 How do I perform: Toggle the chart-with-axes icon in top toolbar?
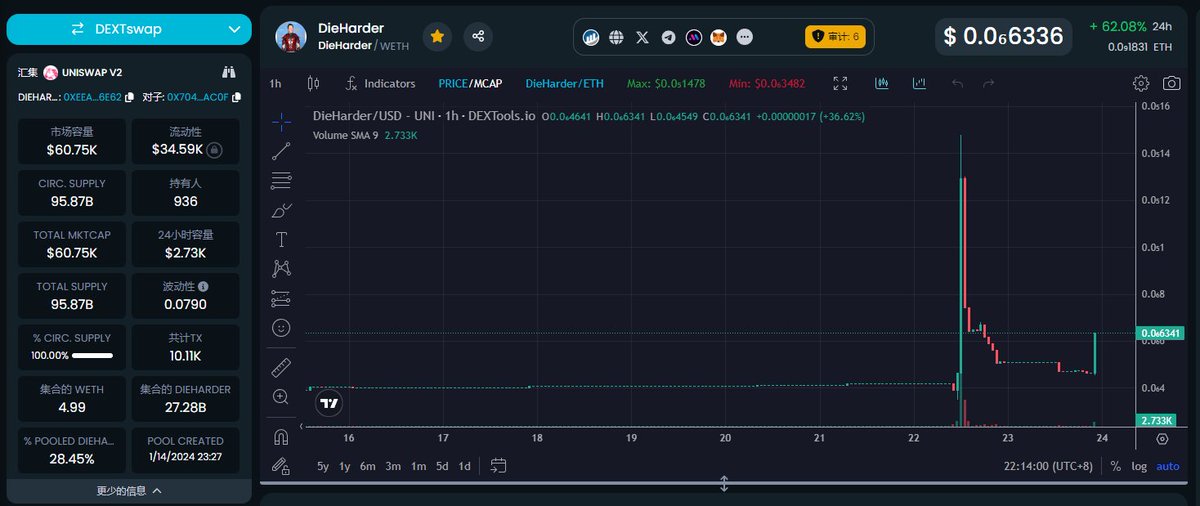tap(919, 84)
